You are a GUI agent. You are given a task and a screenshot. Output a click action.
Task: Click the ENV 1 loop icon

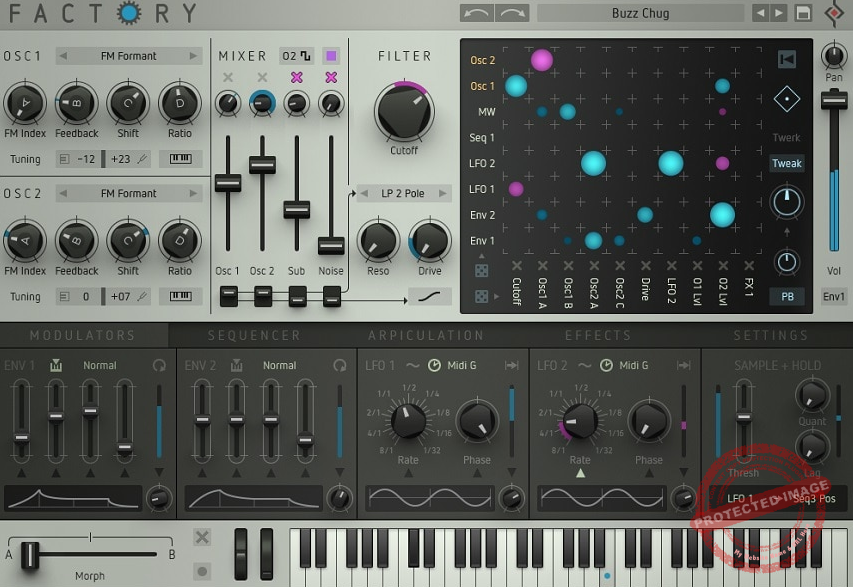click(159, 366)
